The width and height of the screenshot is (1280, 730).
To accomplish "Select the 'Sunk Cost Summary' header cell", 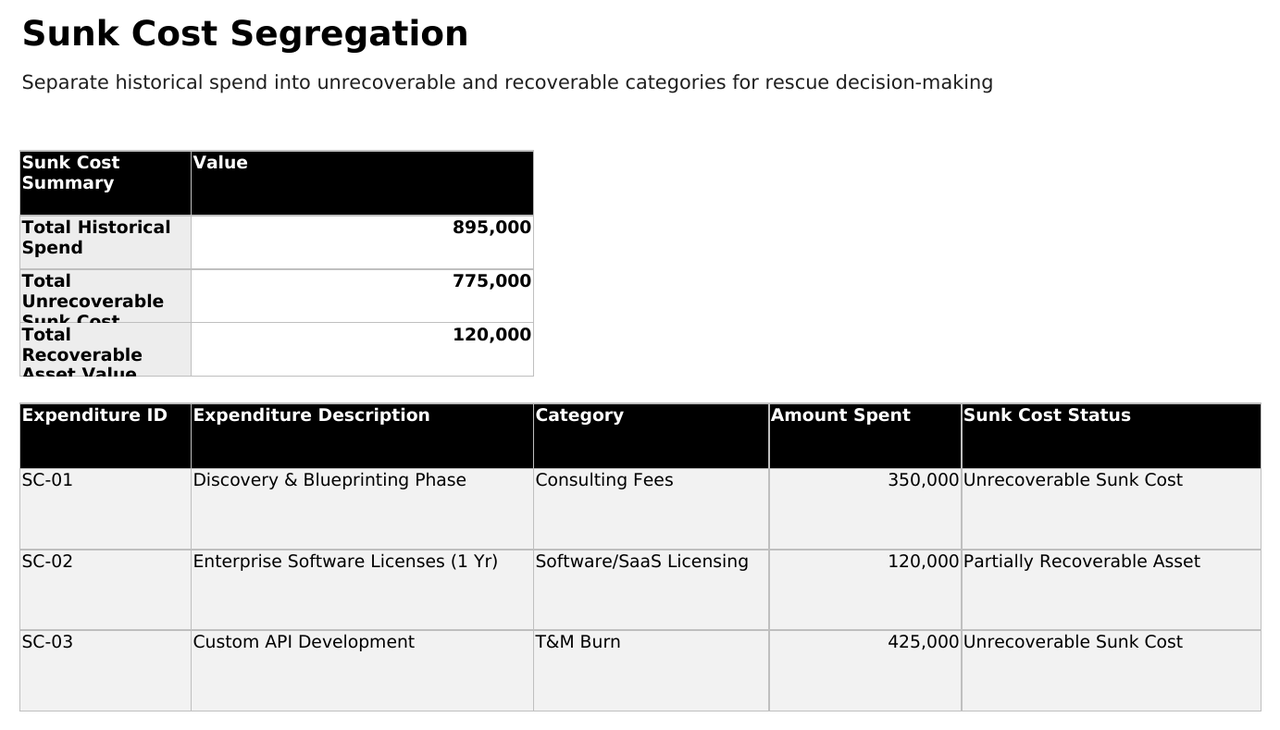I will click(105, 183).
